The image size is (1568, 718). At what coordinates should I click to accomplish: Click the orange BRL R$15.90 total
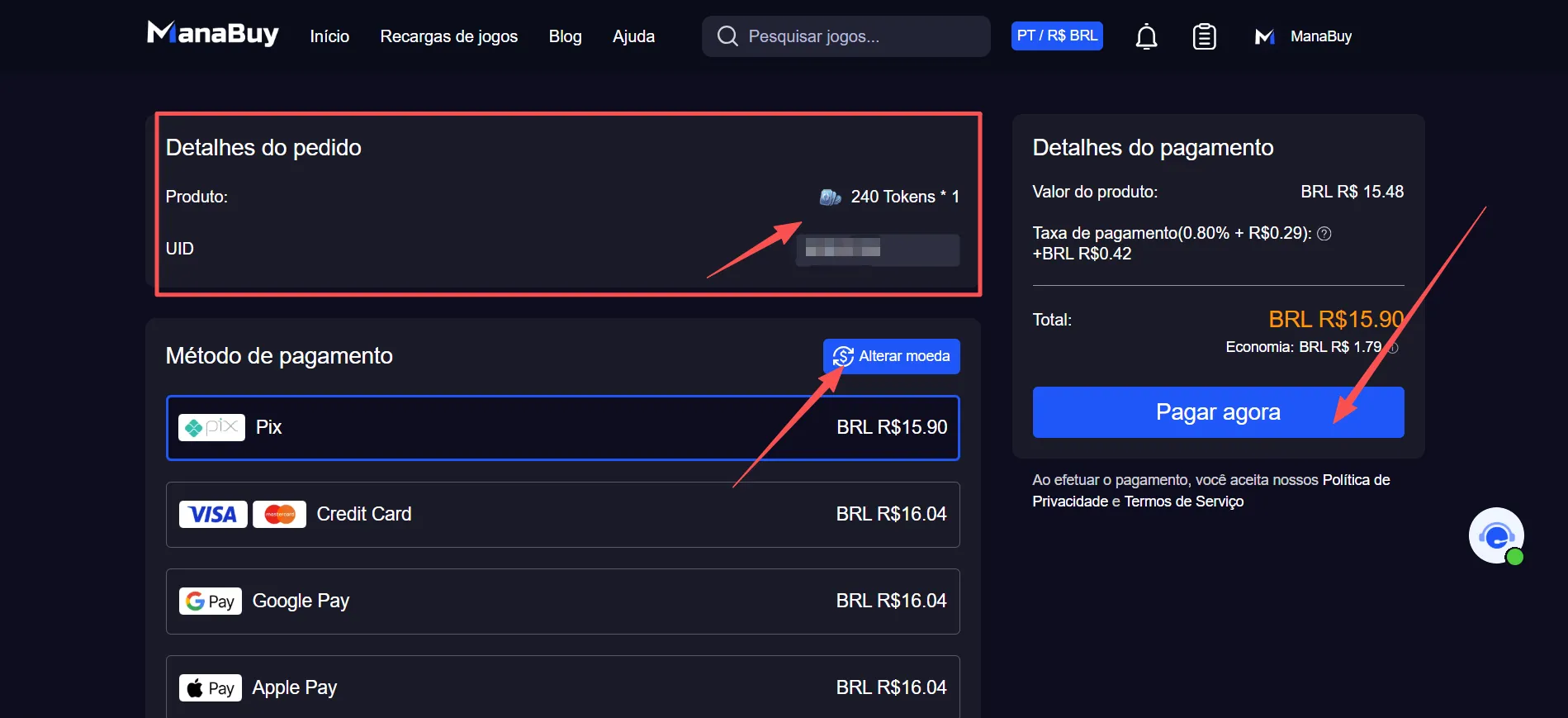(x=1336, y=319)
